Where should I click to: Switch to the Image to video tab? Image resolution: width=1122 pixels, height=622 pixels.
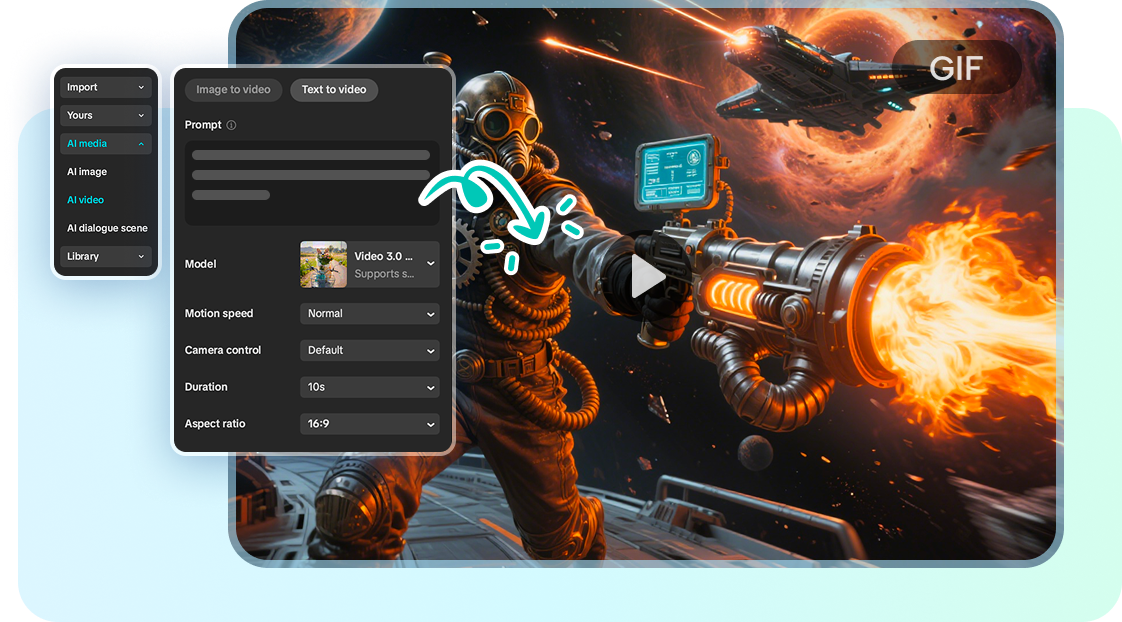click(233, 89)
